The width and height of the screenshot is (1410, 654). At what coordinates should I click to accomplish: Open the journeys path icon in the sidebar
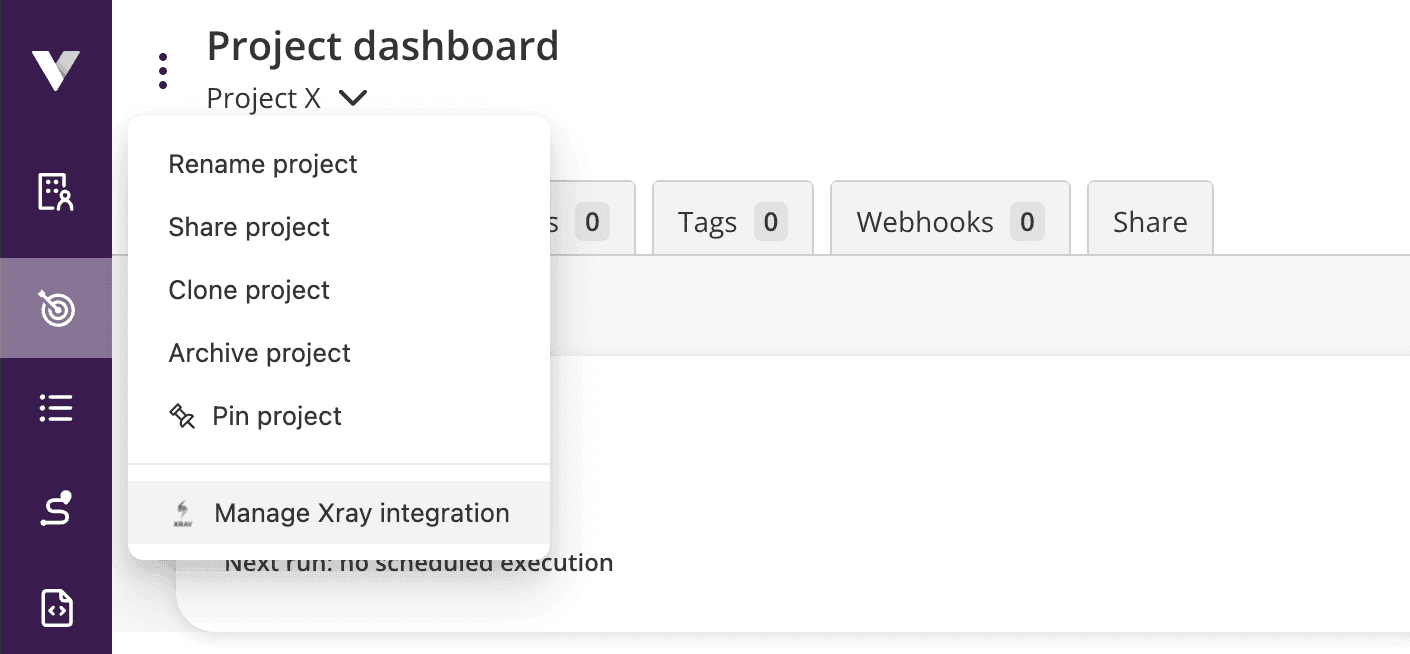pos(56,508)
